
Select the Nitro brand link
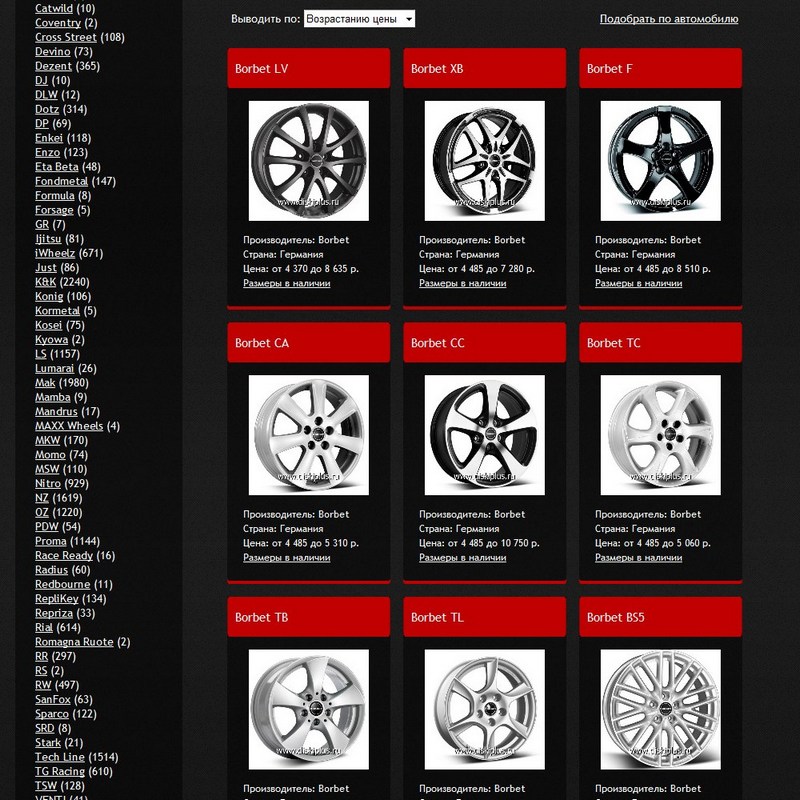click(48, 483)
